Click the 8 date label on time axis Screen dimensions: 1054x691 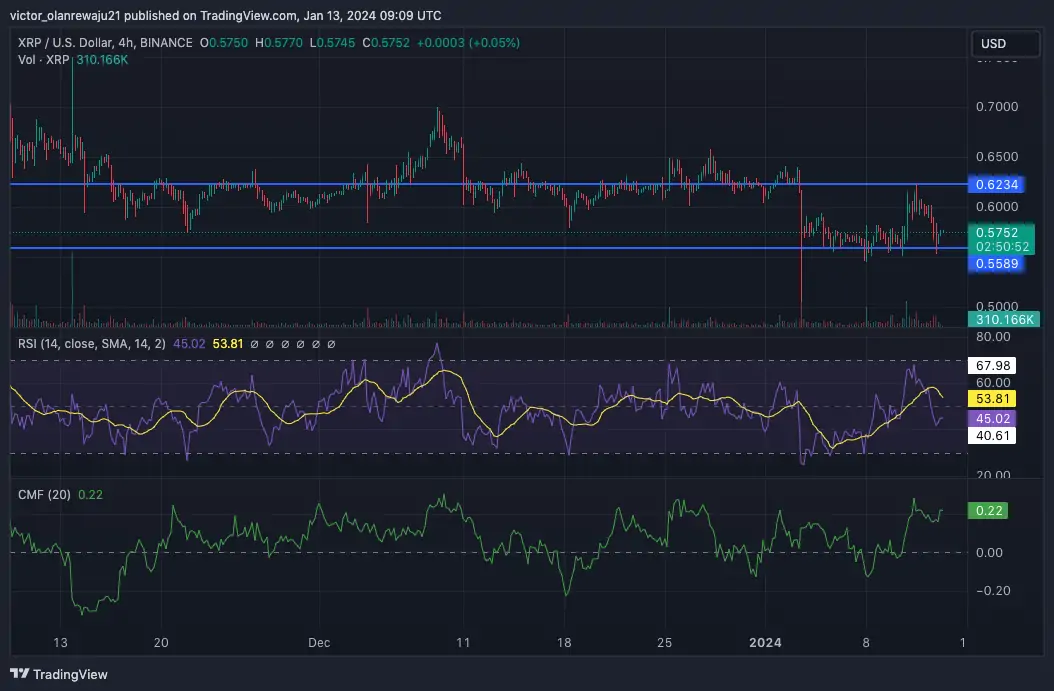coord(866,643)
